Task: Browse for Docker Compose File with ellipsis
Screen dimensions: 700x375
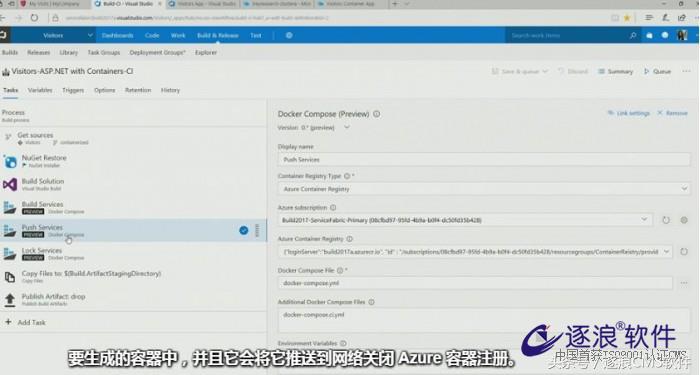Action: click(x=683, y=283)
